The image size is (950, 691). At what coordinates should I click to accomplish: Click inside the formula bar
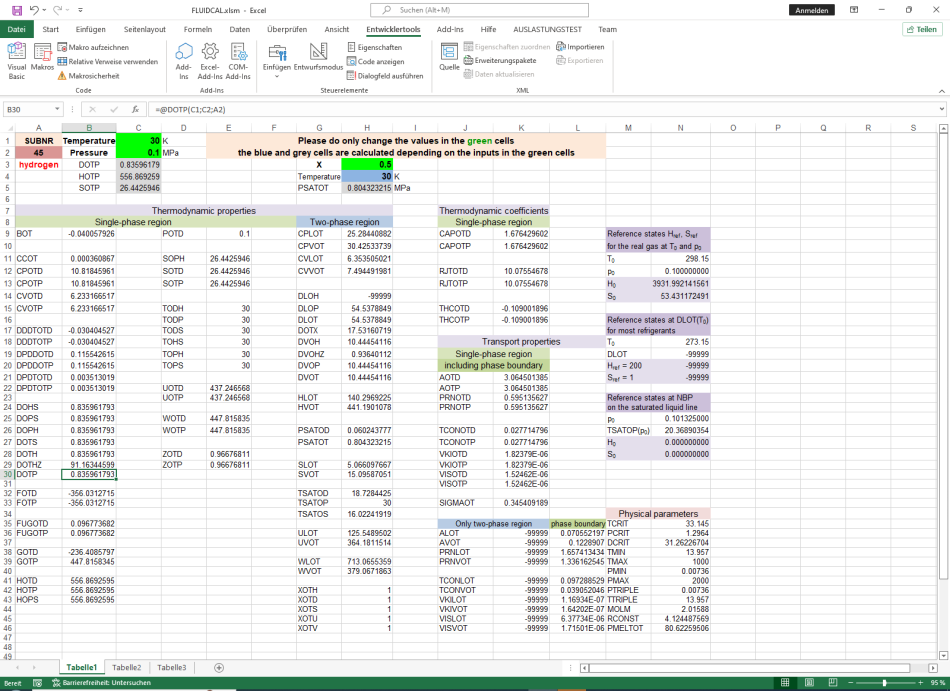(x=300, y=108)
